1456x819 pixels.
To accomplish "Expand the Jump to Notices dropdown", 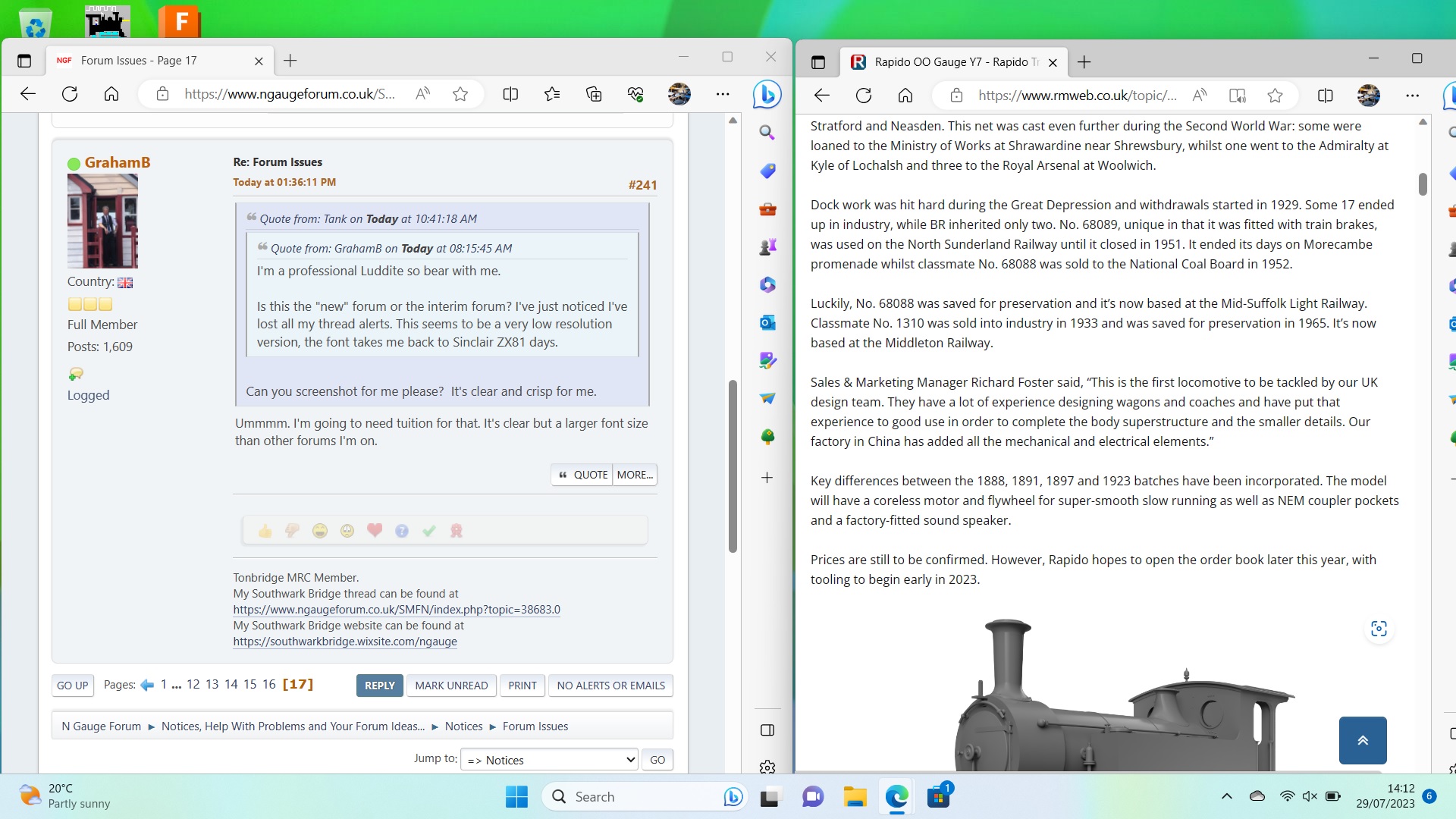I will tap(549, 760).
